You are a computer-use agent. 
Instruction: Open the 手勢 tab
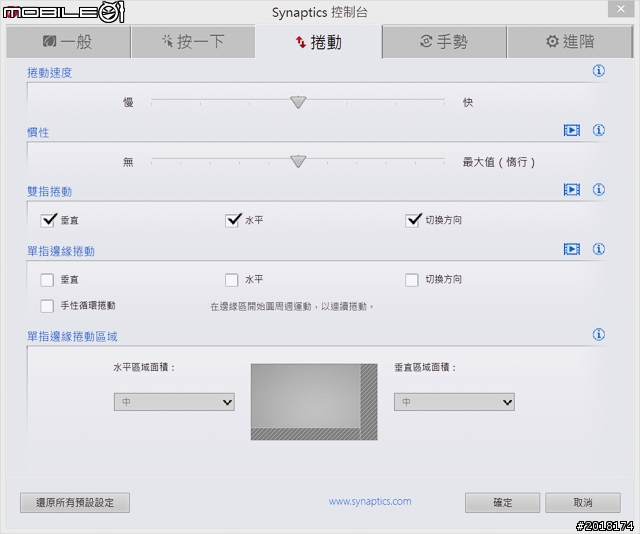click(444, 42)
